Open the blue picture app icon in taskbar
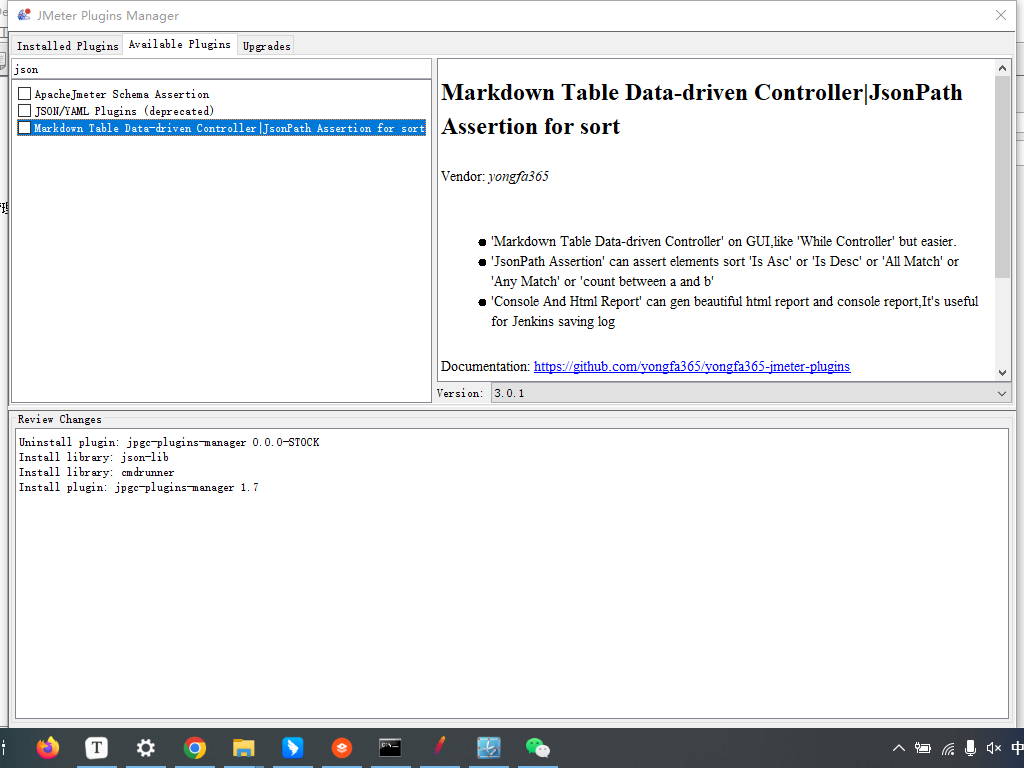The image size is (1024, 768). click(488, 748)
